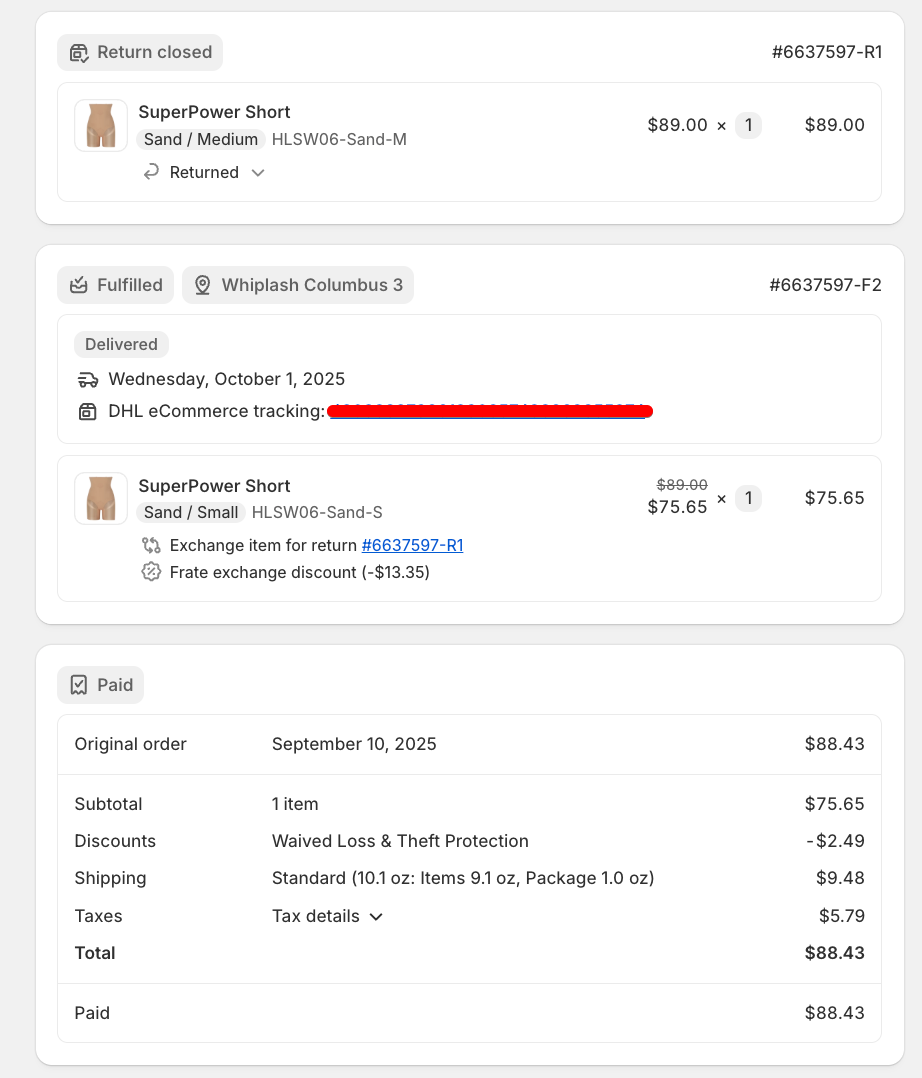Click the Fulfilled badge icon
This screenshot has width=922, height=1078.
click(79, 285)
